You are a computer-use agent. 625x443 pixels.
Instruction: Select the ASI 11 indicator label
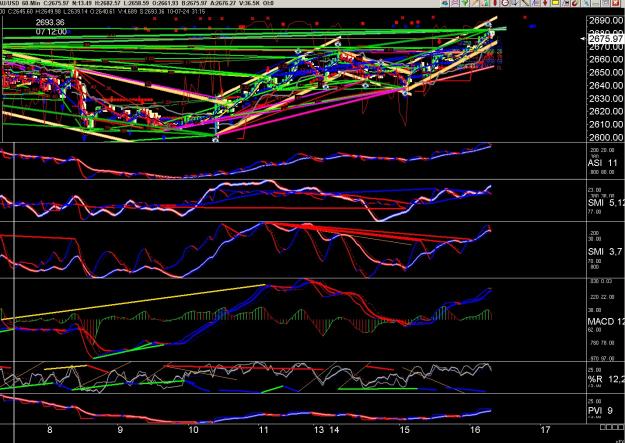tap(602, 163)
